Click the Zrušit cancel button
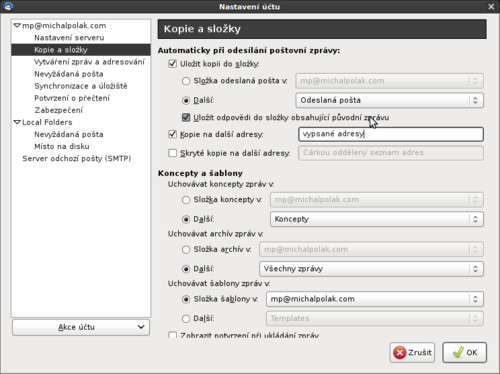 pos(412,353)
